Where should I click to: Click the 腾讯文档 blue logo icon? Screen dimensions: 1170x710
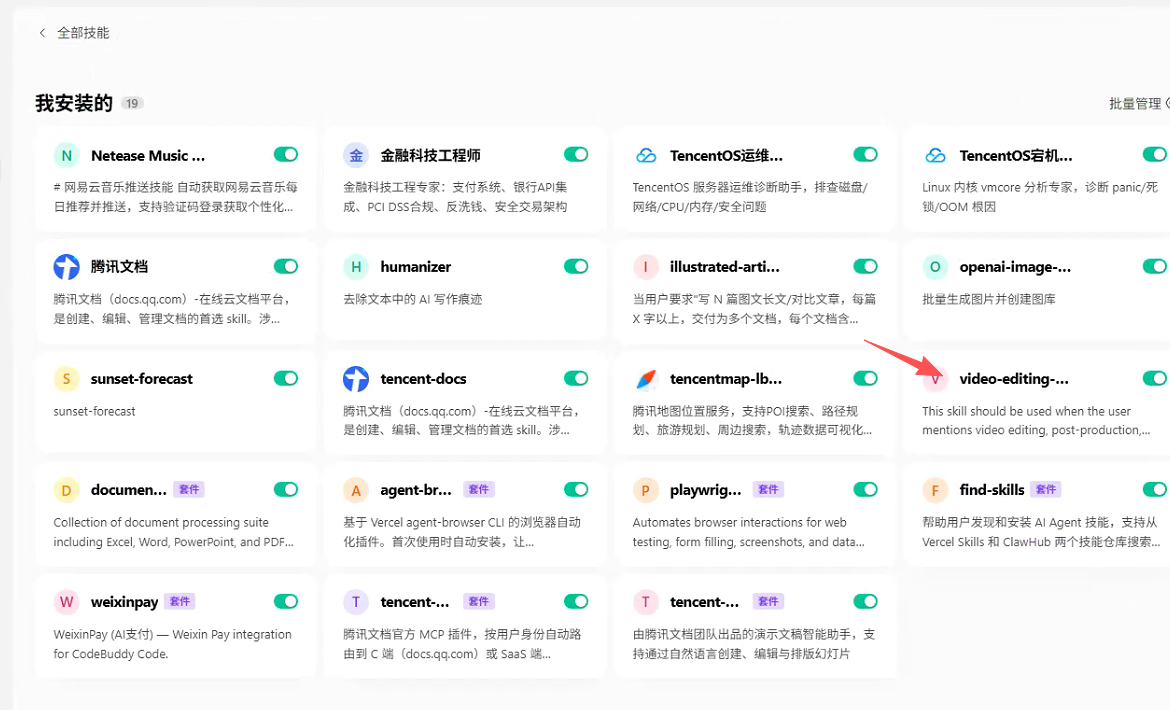point(66,266)
